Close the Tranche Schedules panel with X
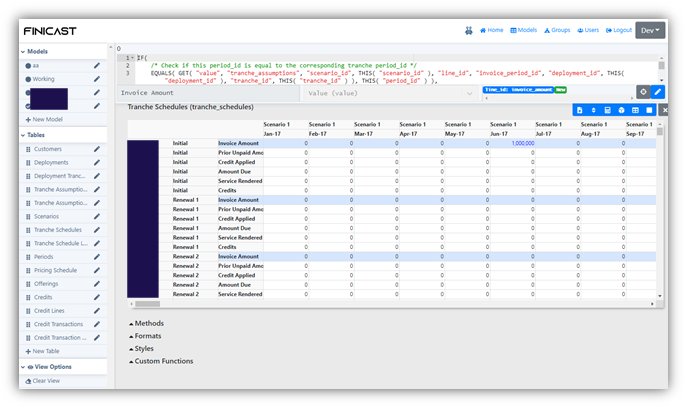 (665, 110)
